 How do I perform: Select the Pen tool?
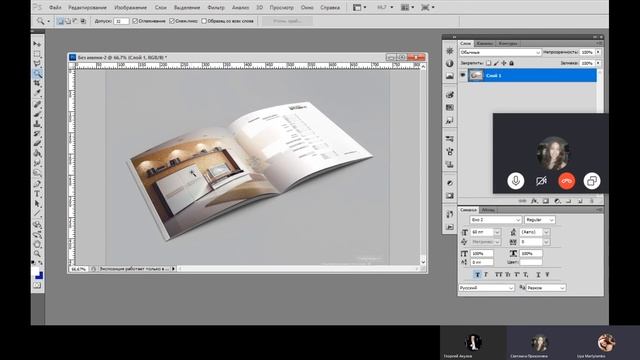point(37,184)
